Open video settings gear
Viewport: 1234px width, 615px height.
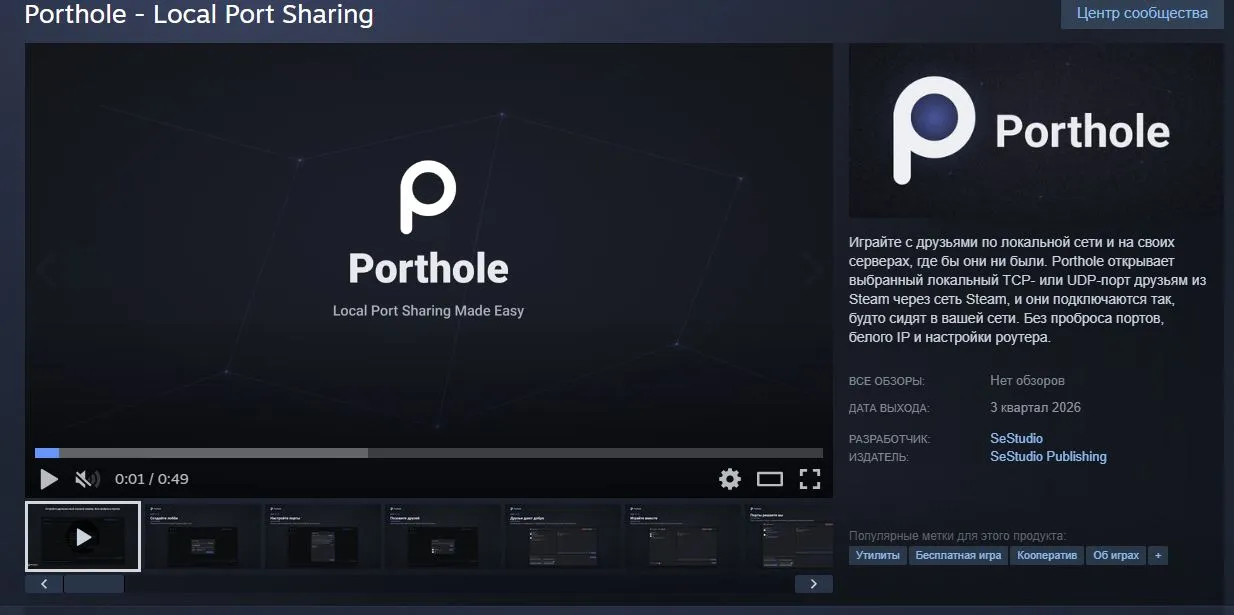(x=730, y=479)
